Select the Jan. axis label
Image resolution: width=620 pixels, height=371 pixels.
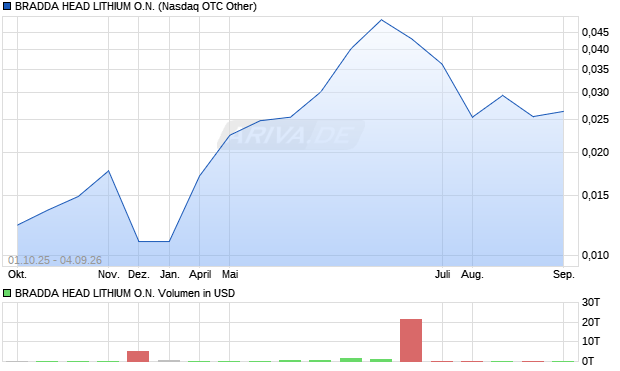pos(170,274)
